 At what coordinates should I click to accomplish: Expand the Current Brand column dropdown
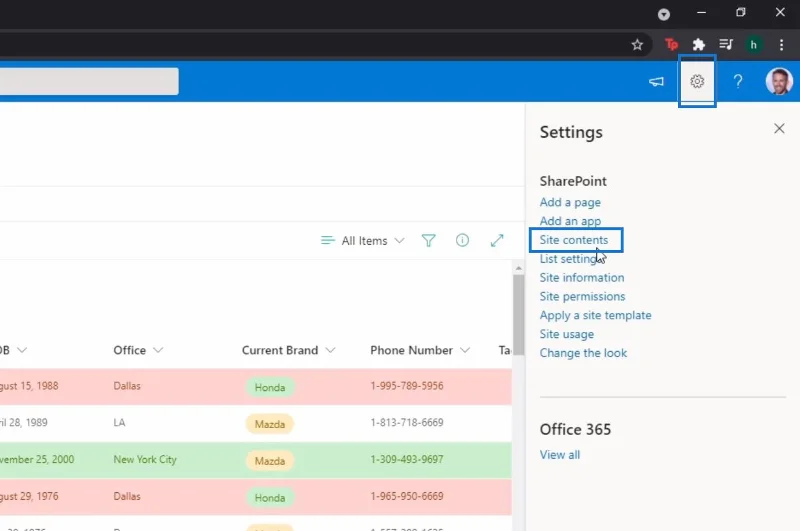click(x=330, y=350)
